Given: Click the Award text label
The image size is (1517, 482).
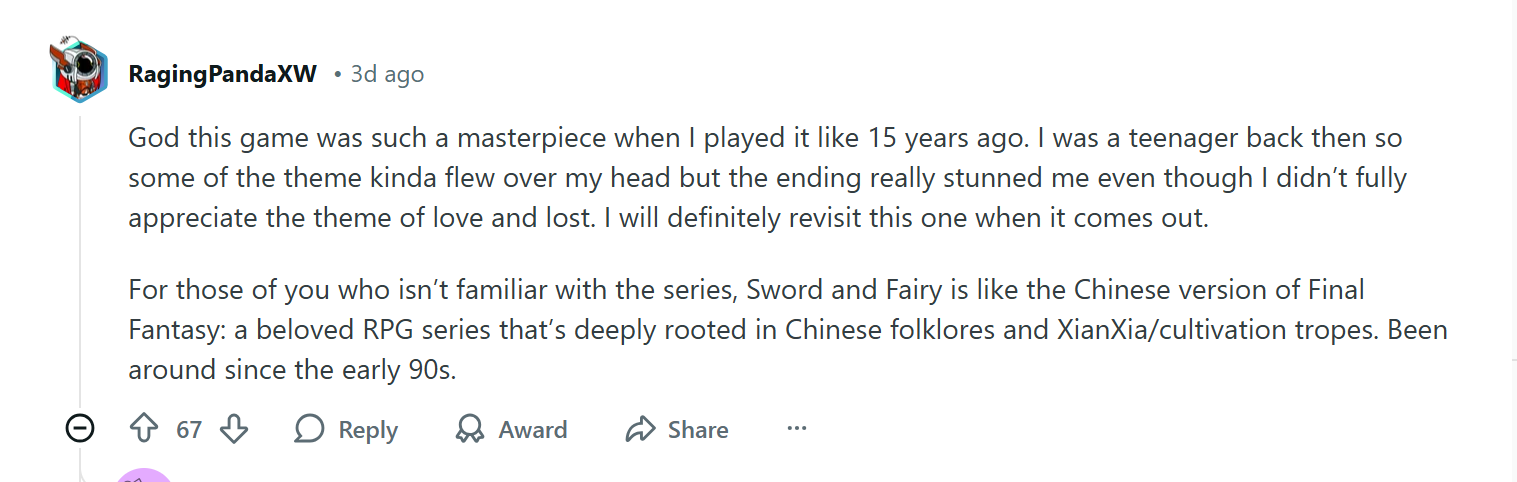Looking at the screenshot, I should pyautogui.click(x=533, y=430).
